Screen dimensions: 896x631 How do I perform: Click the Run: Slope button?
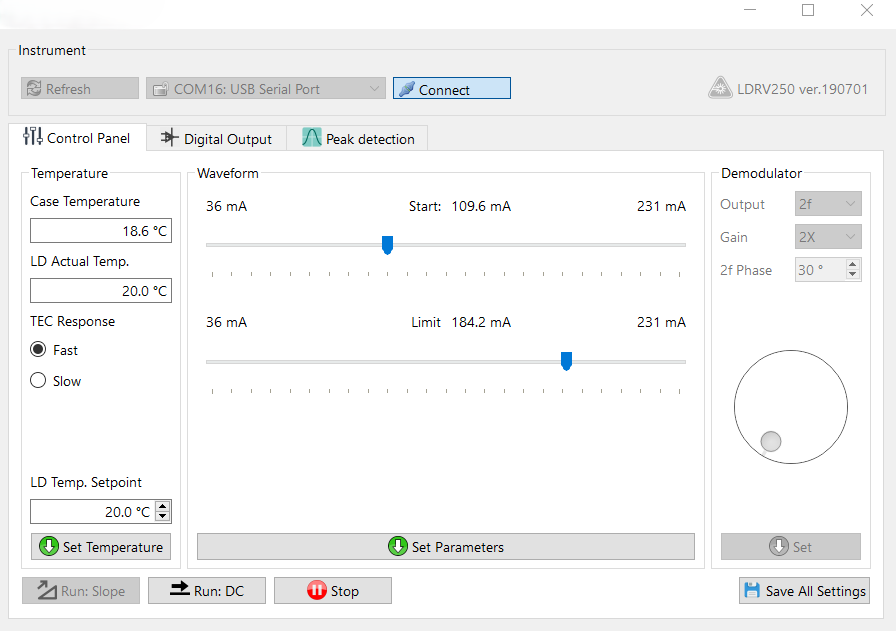coord(82,591)
